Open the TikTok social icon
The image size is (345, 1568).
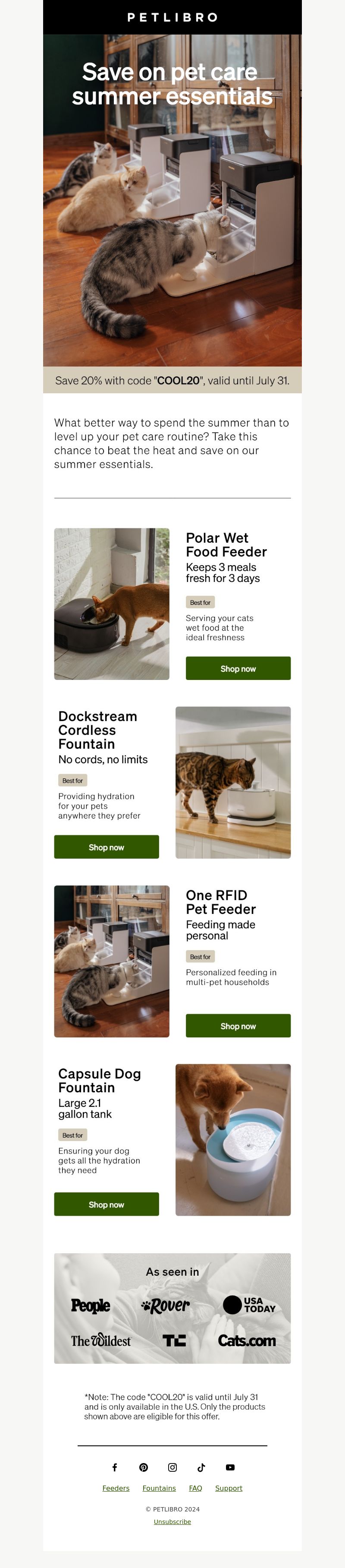point(201,1467)
